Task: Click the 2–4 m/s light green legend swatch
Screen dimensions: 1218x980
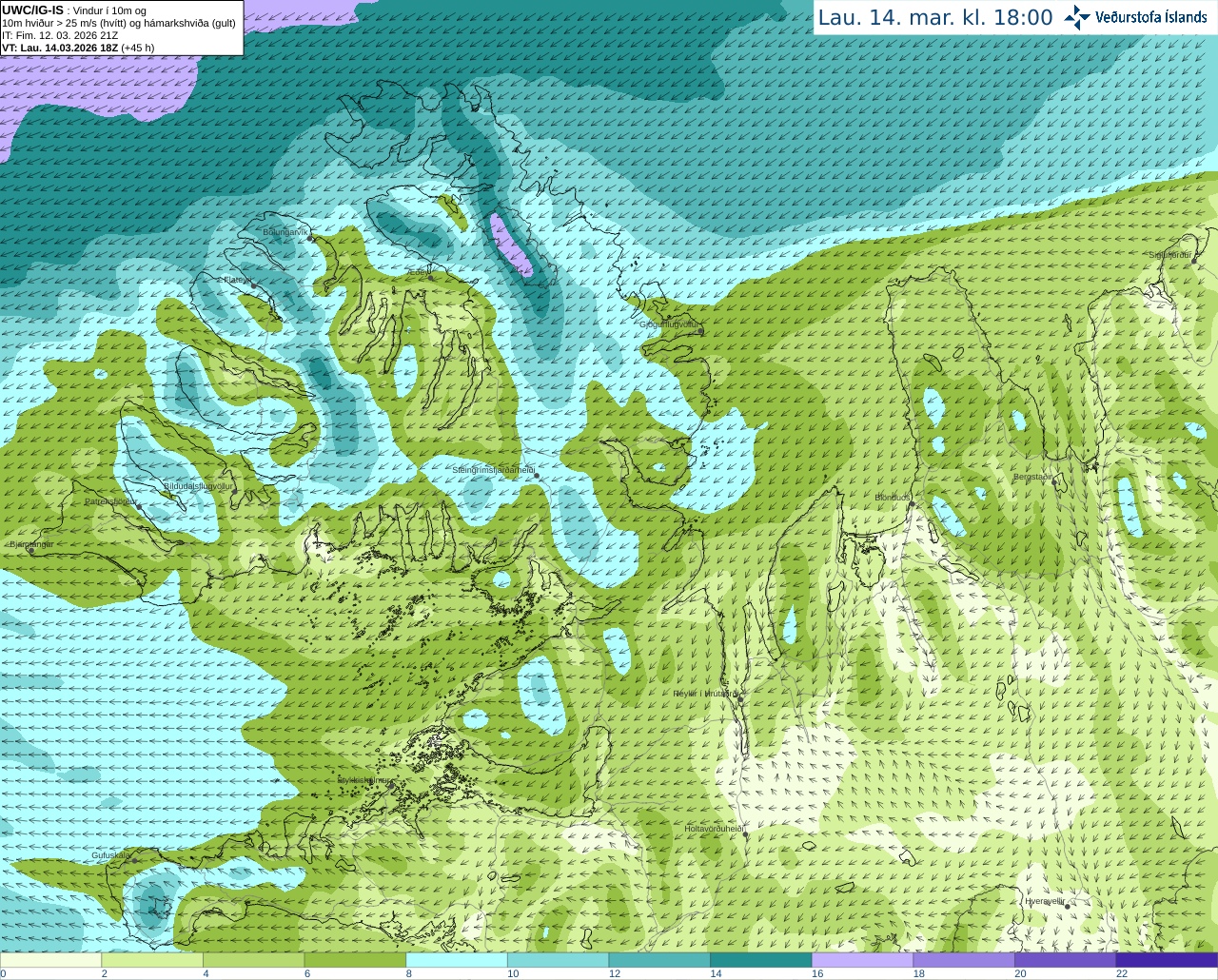Action: click(x=152, y=960)
